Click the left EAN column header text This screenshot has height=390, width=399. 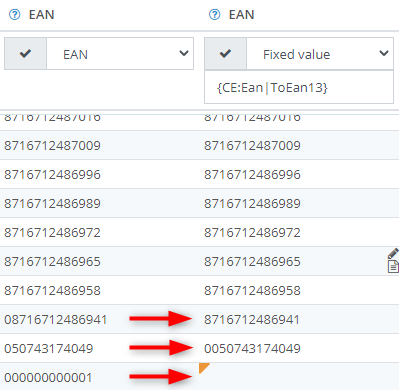pyautogui.click(x=42, y=15)
